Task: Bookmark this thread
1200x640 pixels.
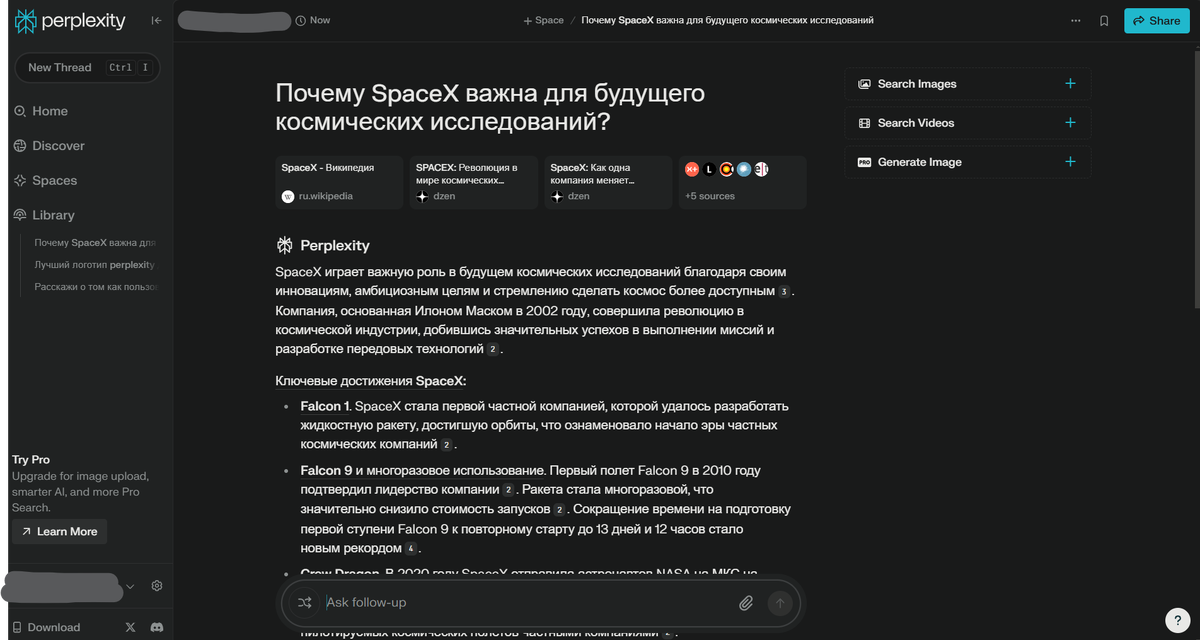Action: [x=1104, y=20]
